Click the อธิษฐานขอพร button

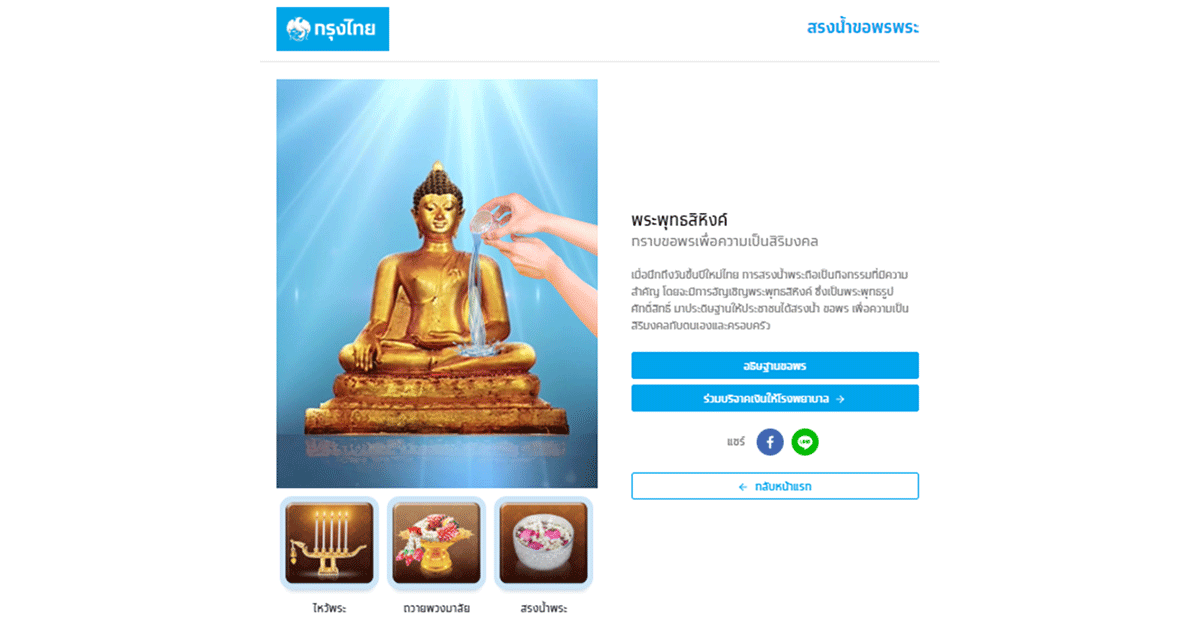tap(775, 366)
